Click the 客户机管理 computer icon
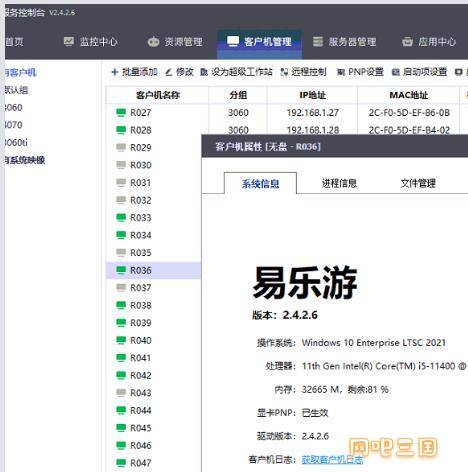Image resolution: width=468 pixels, height=472 pixels. pyautogui.click(x=233, y=41)
